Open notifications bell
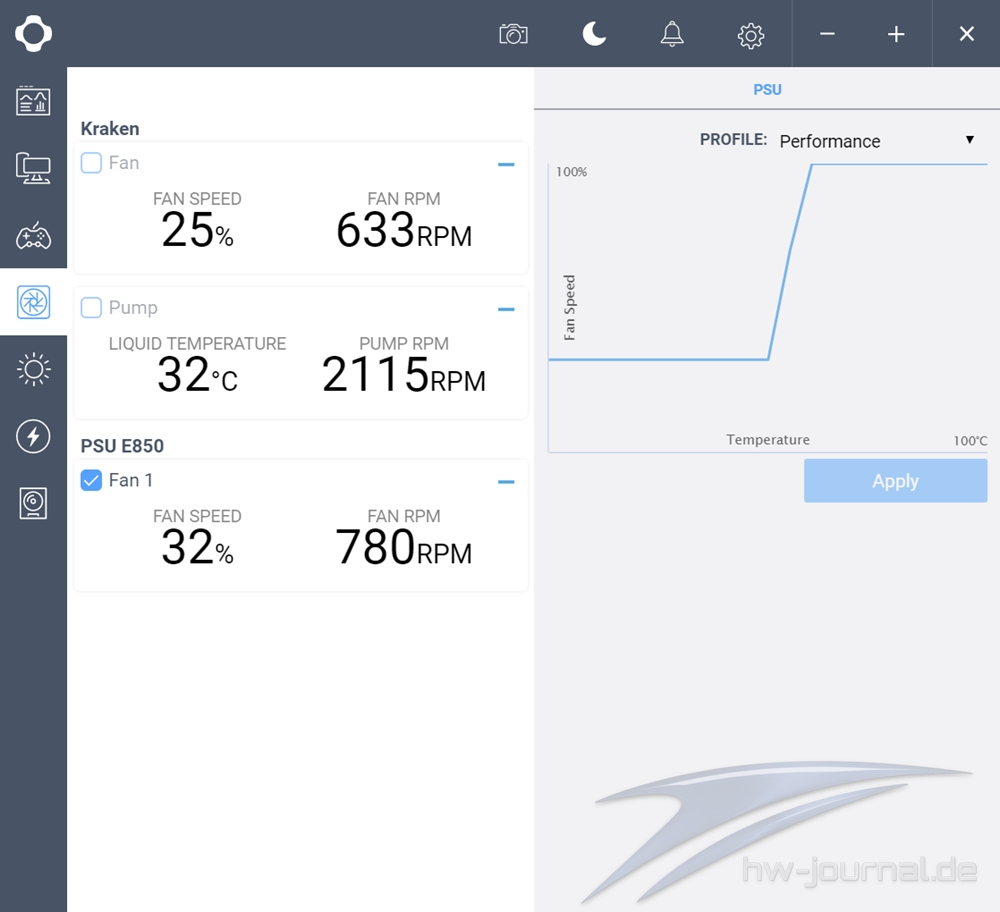The height and width of the screenshot is (912, 1000). (672, 34)
